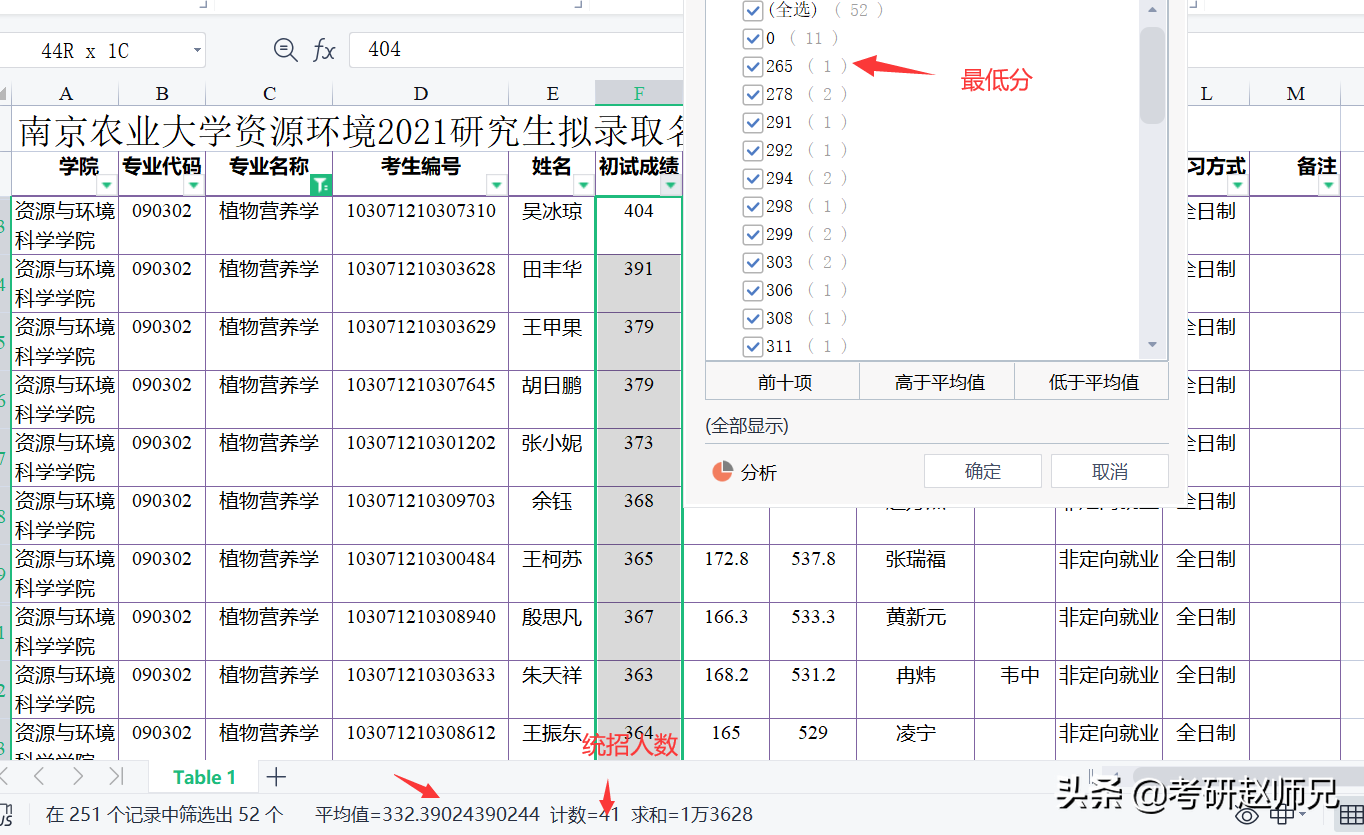
Task: Click the active filter icon on 专业名称 header
Action: pos(322,185)
